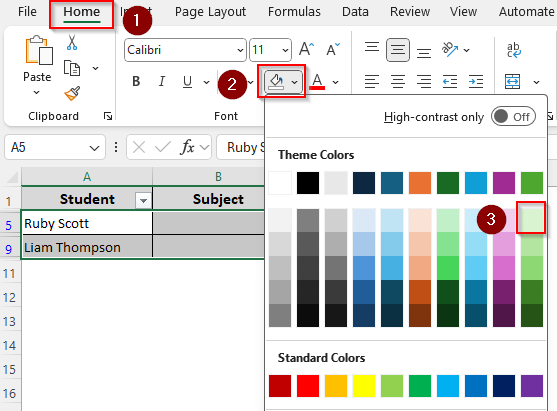Align text right
The image size is (557, 411).
424,82
